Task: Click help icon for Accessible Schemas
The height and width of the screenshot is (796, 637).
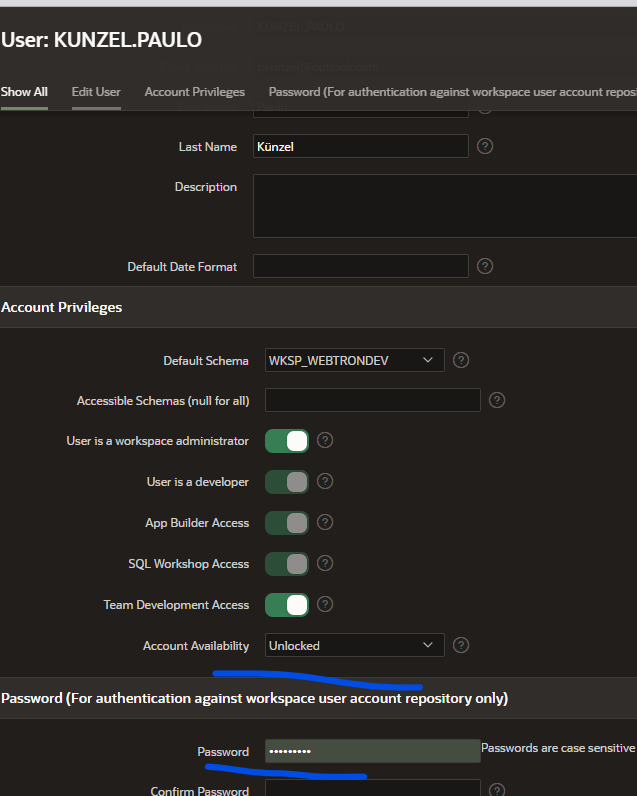Action: point(497,400)
